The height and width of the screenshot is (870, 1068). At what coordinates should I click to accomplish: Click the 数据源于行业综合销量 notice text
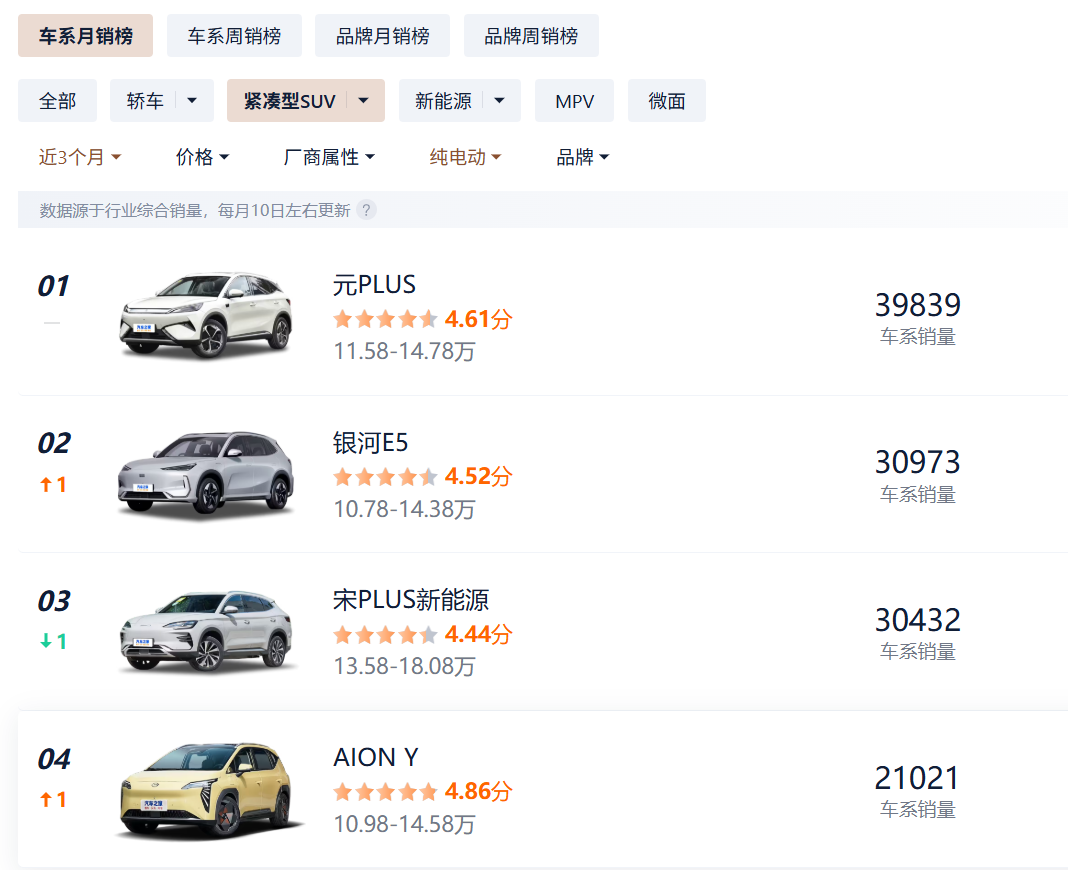[x=195, y=211]
